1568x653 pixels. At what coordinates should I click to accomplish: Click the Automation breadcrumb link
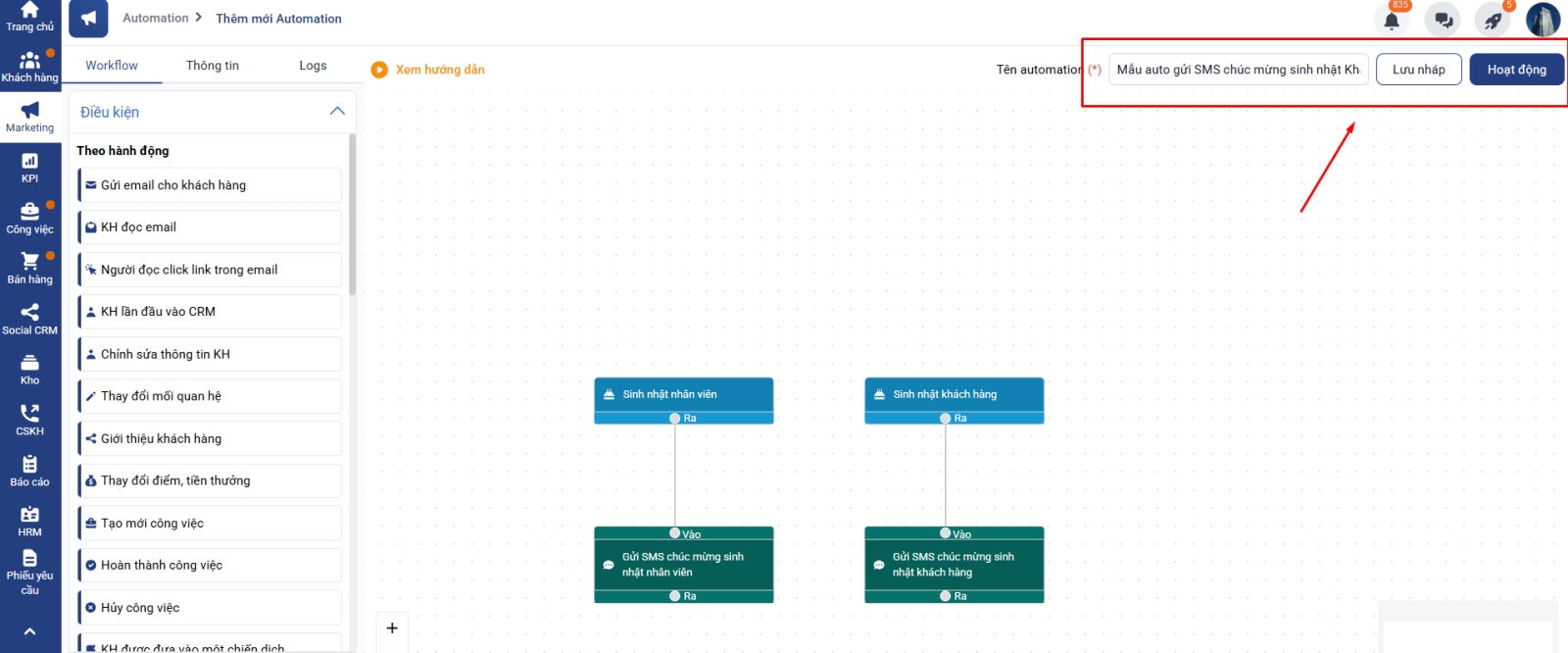point(156,18)
